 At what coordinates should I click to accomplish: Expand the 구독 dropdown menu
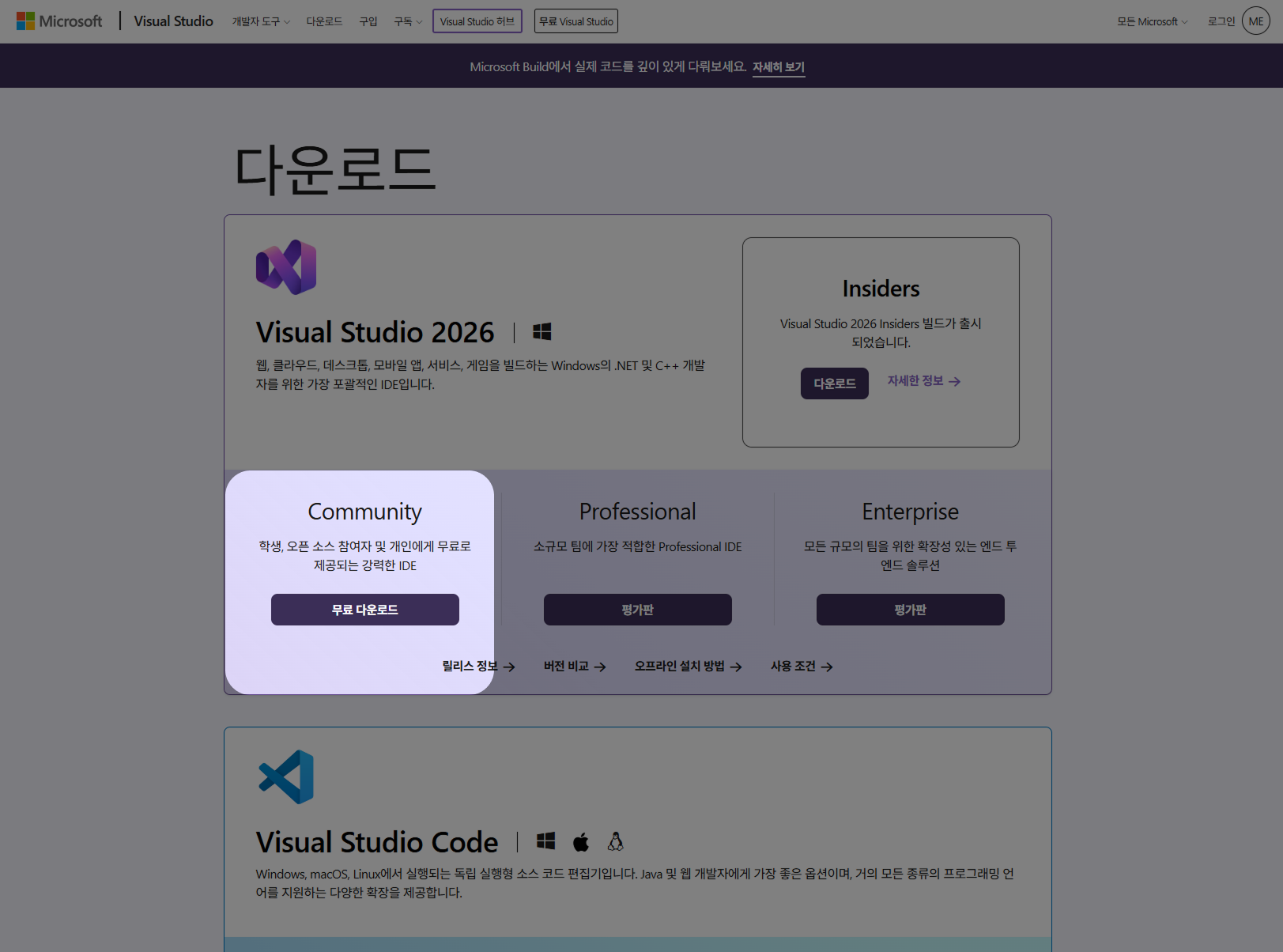[408, 21]
